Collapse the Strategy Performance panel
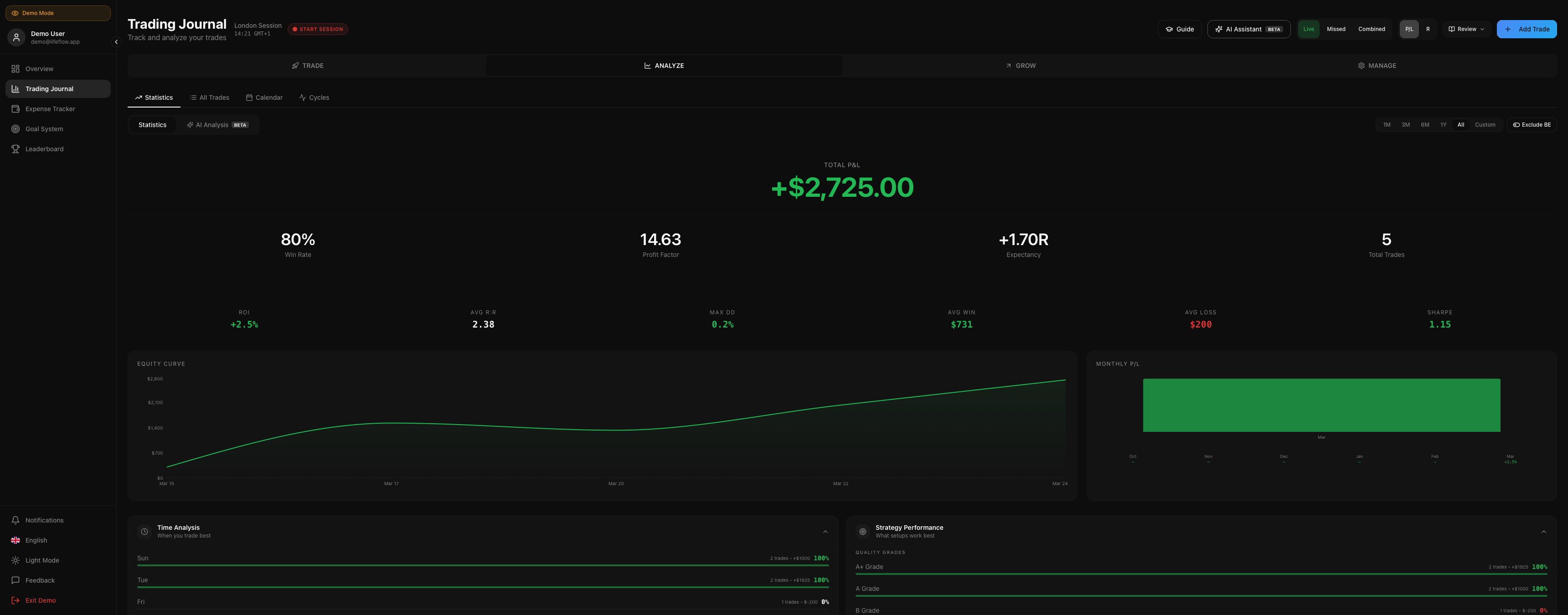The width and height of the screenshot is (1568, 615). (1543, 532)
